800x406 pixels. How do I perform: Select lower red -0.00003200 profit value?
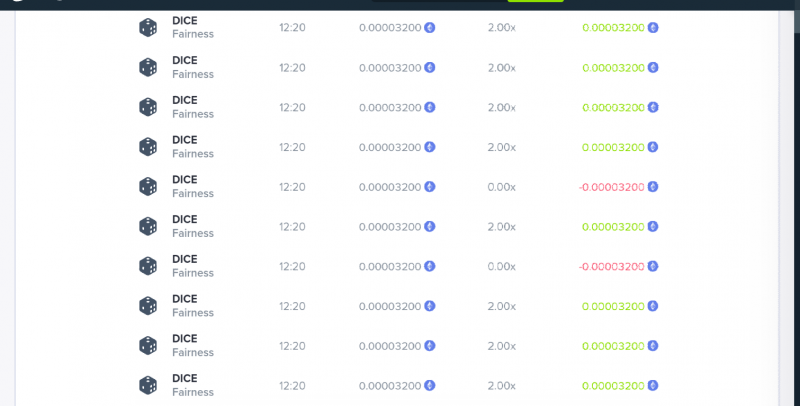612,267
